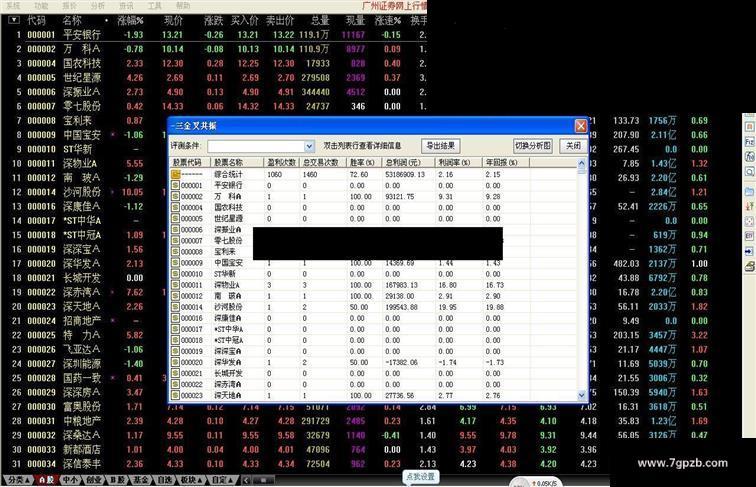Switch to the 基金 tab
The height and width of the screenshot is (487, 756).
(141, 480)
